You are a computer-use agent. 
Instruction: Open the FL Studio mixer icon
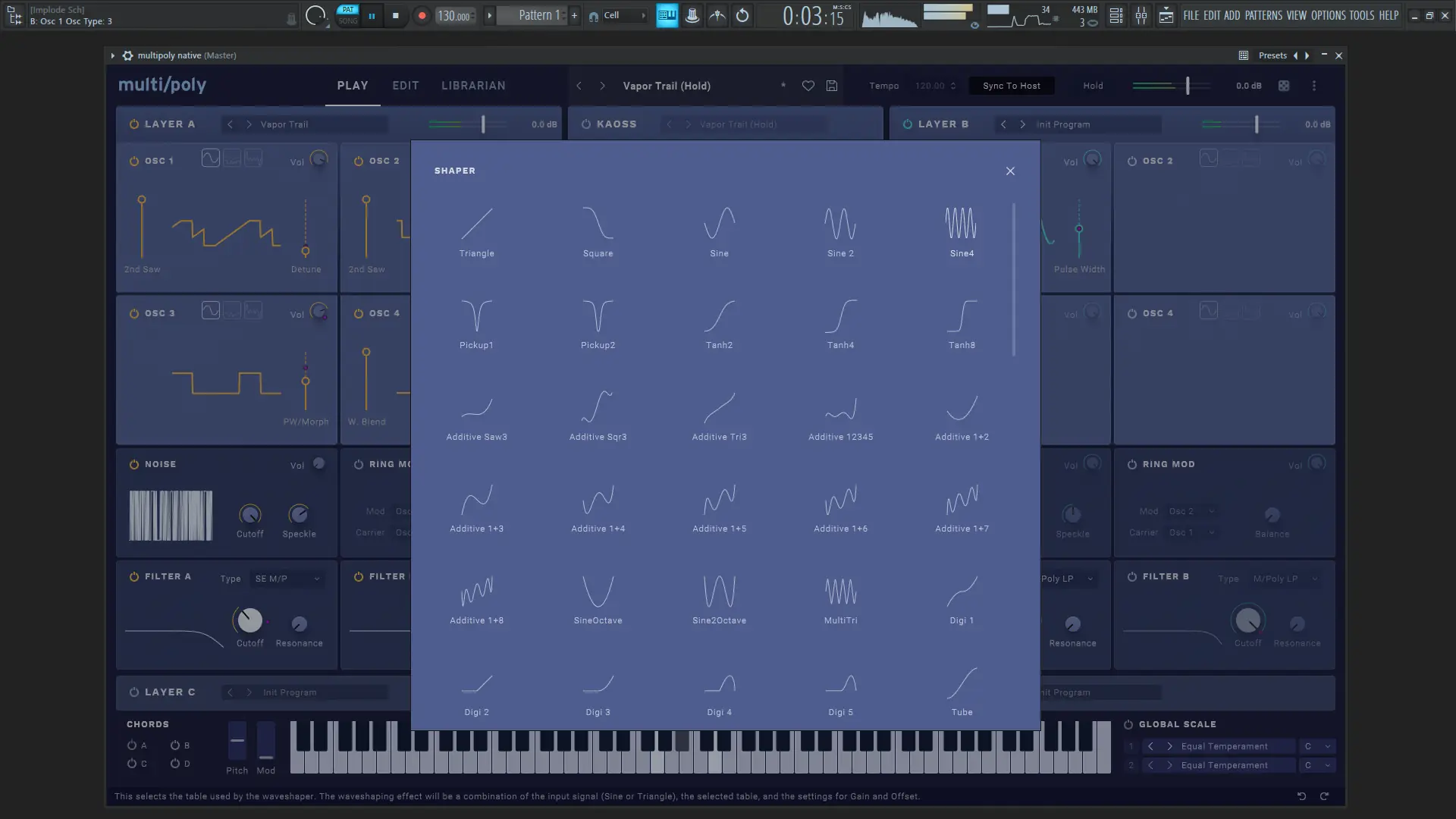(1141, 15)
